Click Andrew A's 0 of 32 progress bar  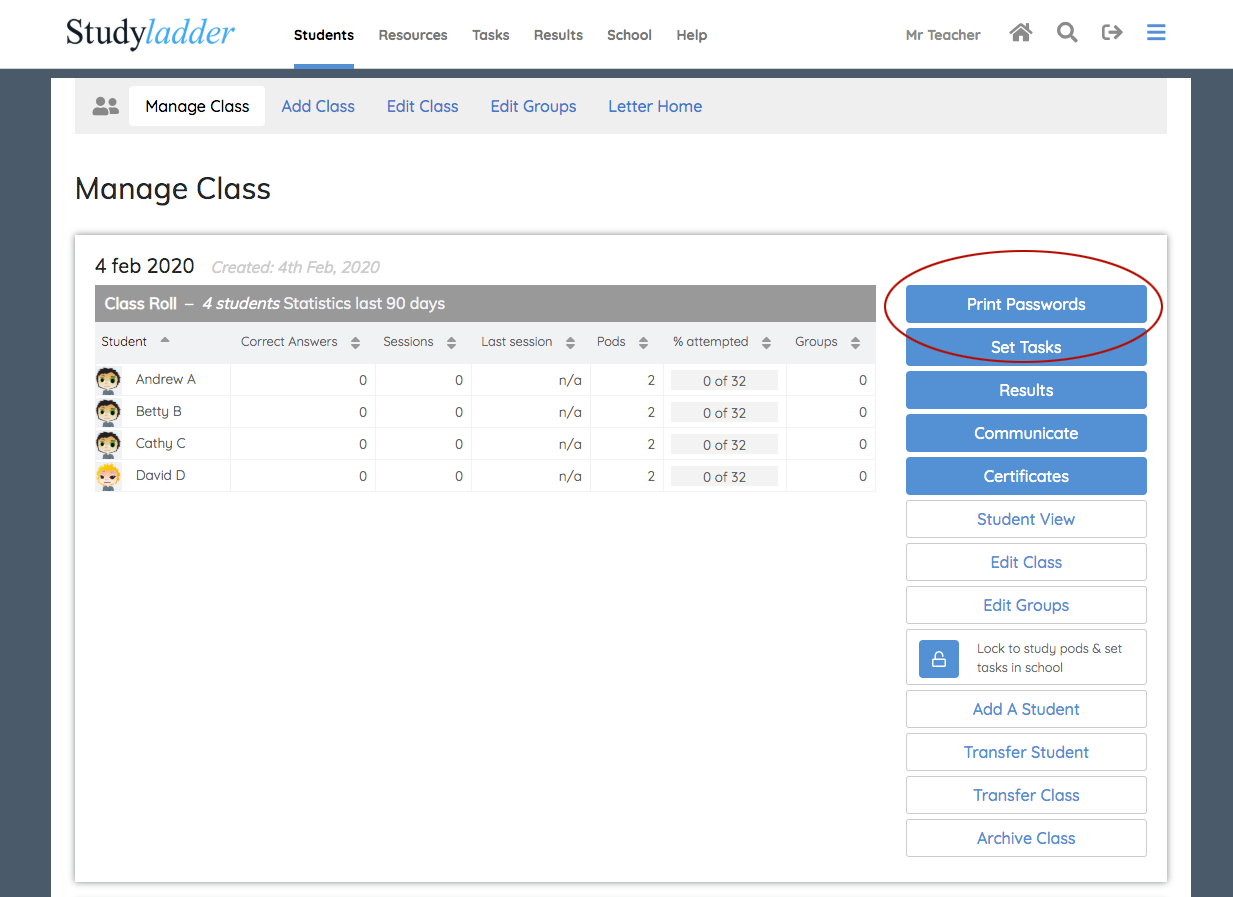pos(724,381)
